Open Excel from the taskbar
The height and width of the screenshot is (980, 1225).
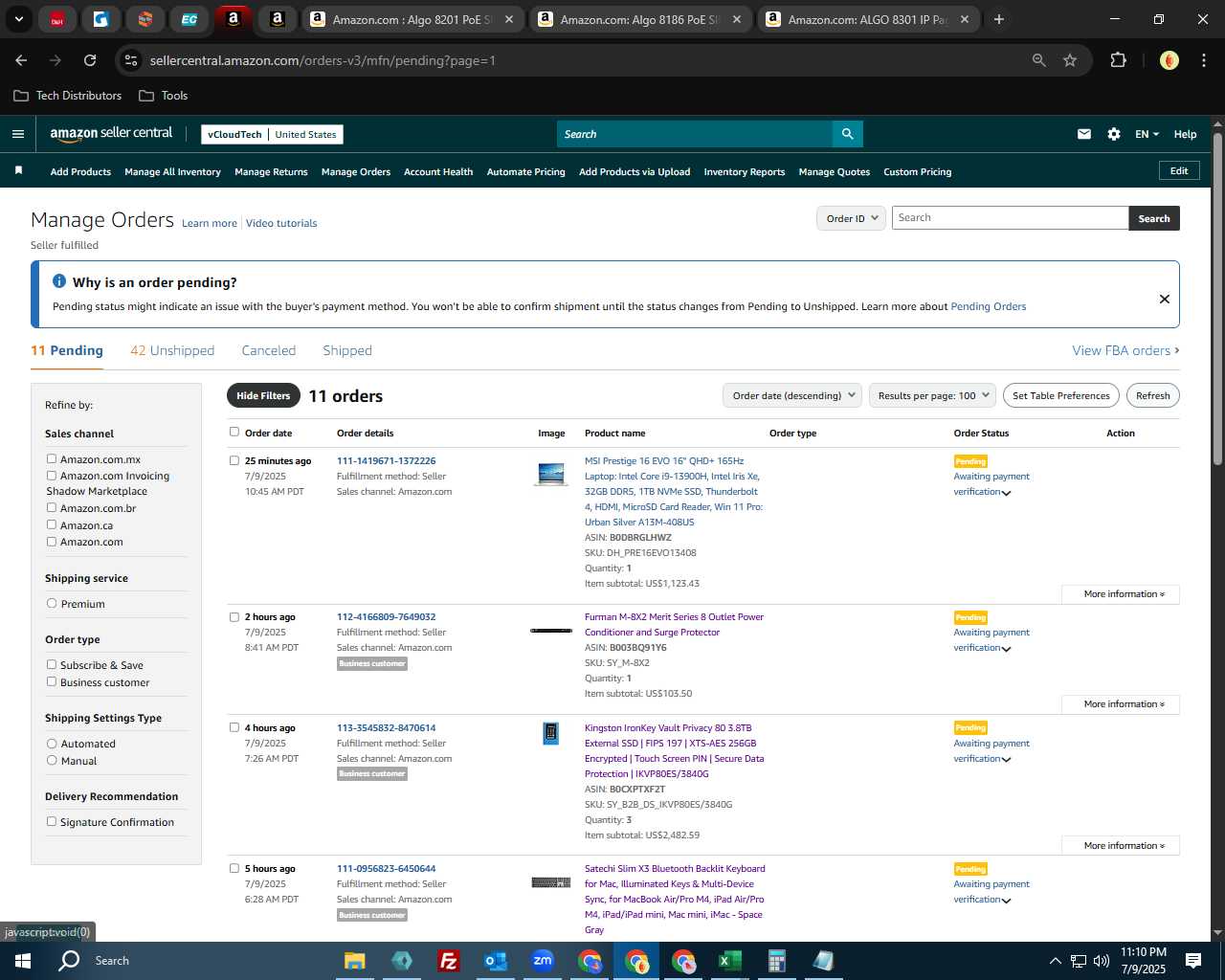pos(729,961)
